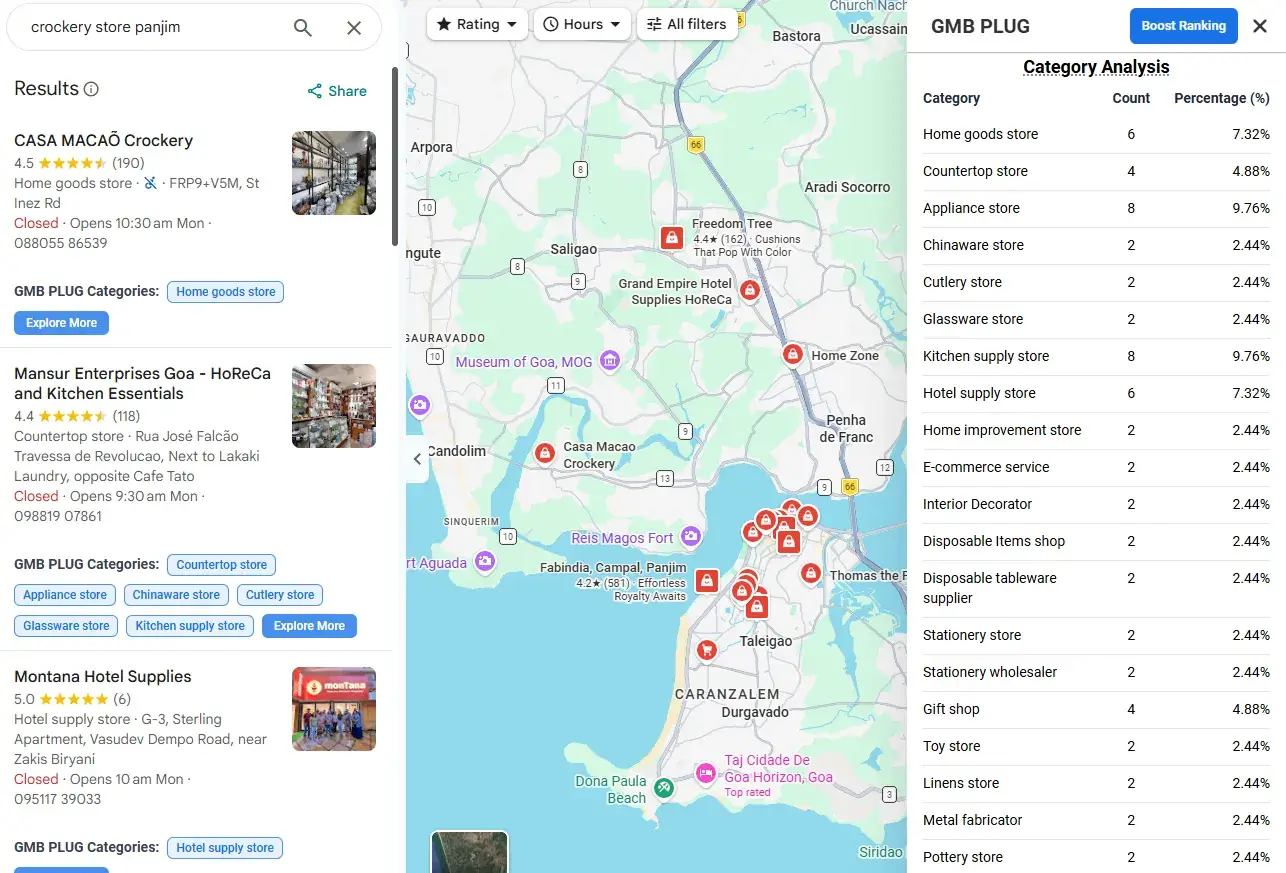Click the Mansur Enterprises photo thumbnail
The height and width of the screenshot is (873, 1286).
click(334, 406)
